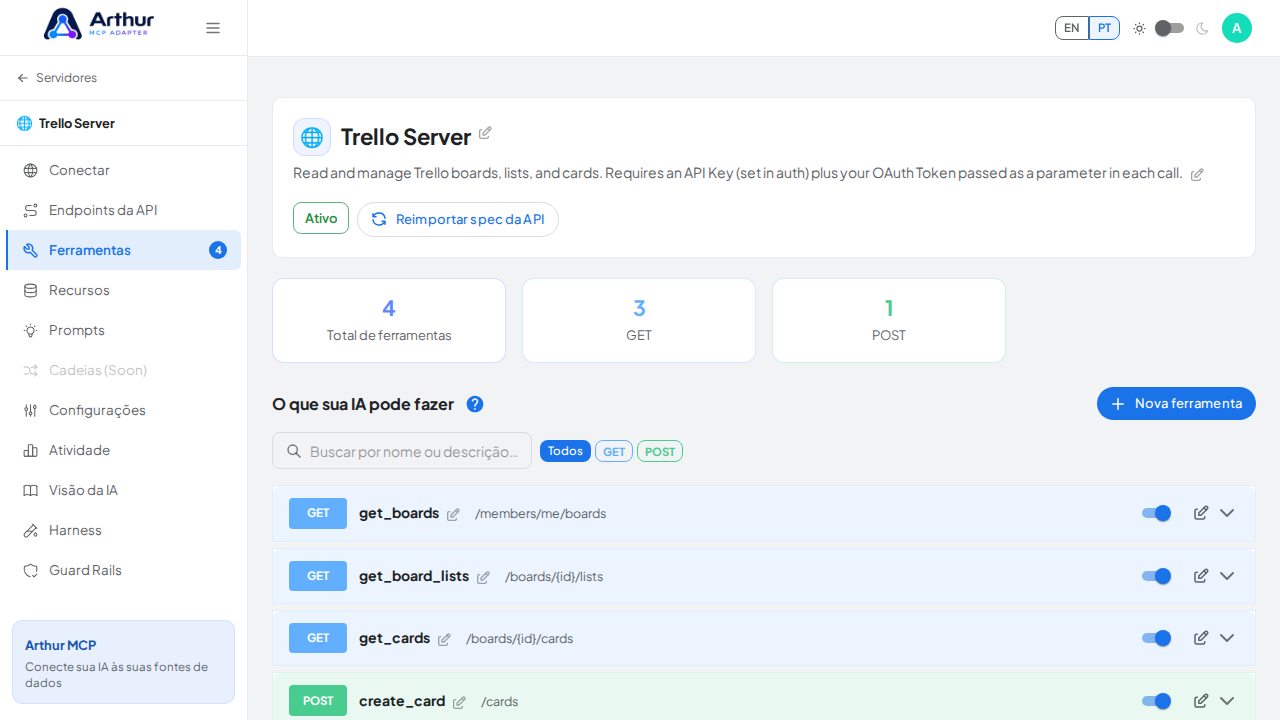Switch language to EN
The width and height of the screenshot is (1280, 720).
coord(1072,28)
